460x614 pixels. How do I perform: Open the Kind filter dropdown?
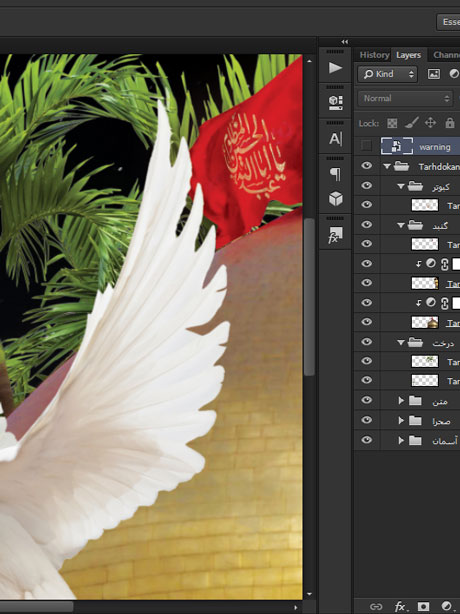[387, 74]
